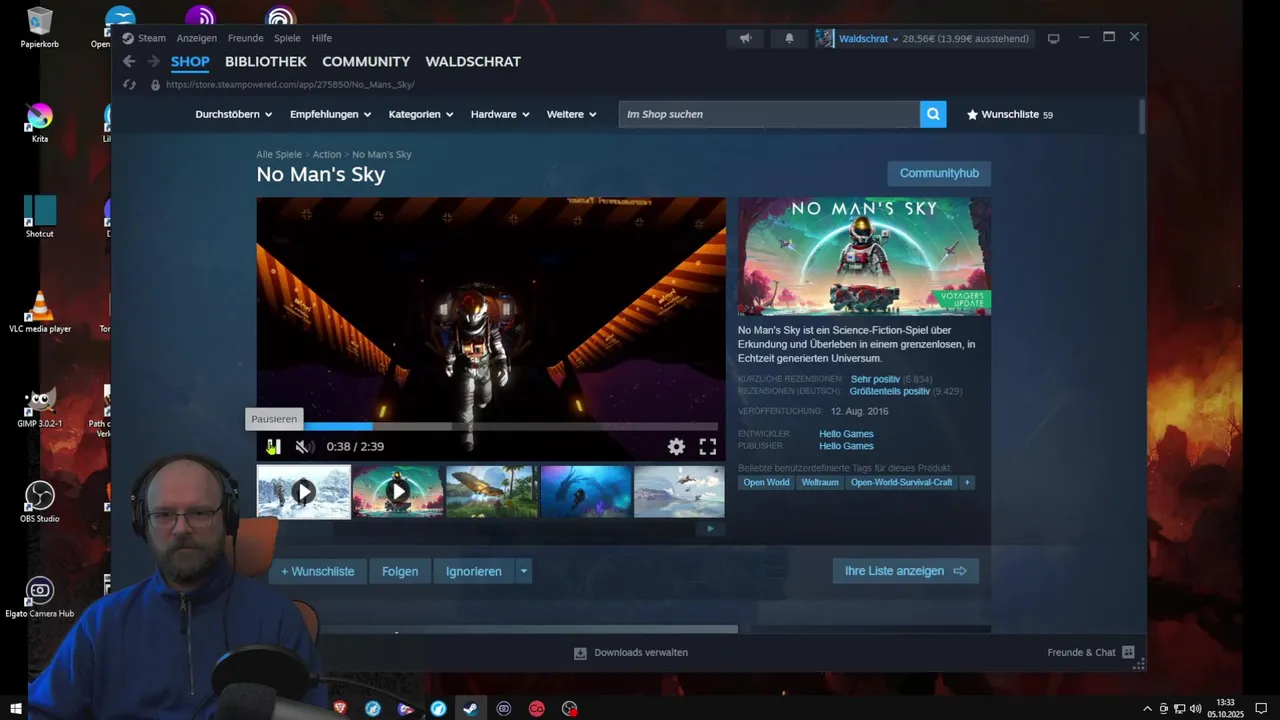Select the Open World tag

tap(766, 482)
